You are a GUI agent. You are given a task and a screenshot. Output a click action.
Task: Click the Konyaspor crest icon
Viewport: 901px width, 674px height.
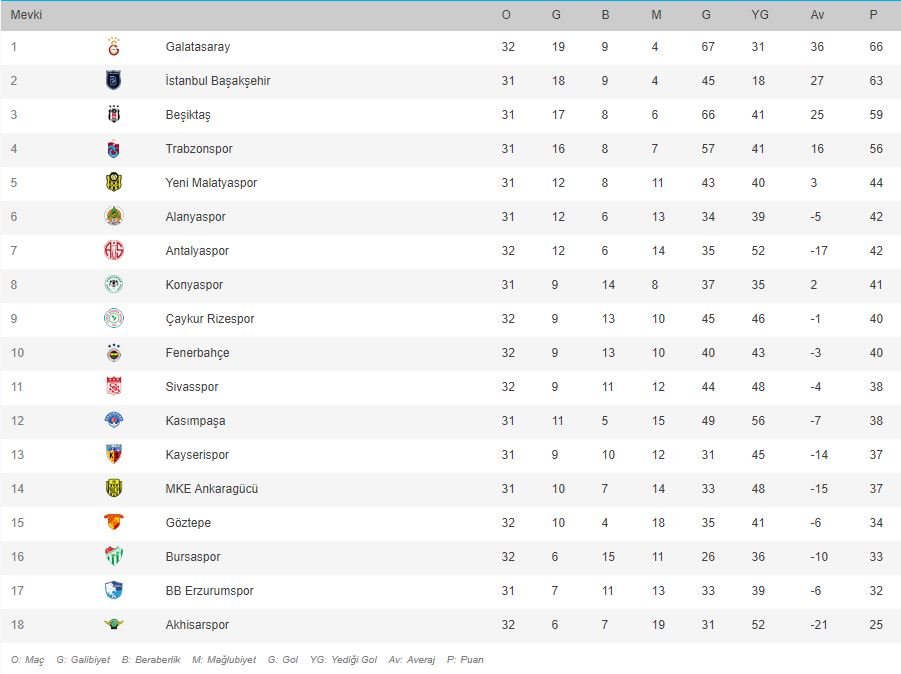click(114, 285)
